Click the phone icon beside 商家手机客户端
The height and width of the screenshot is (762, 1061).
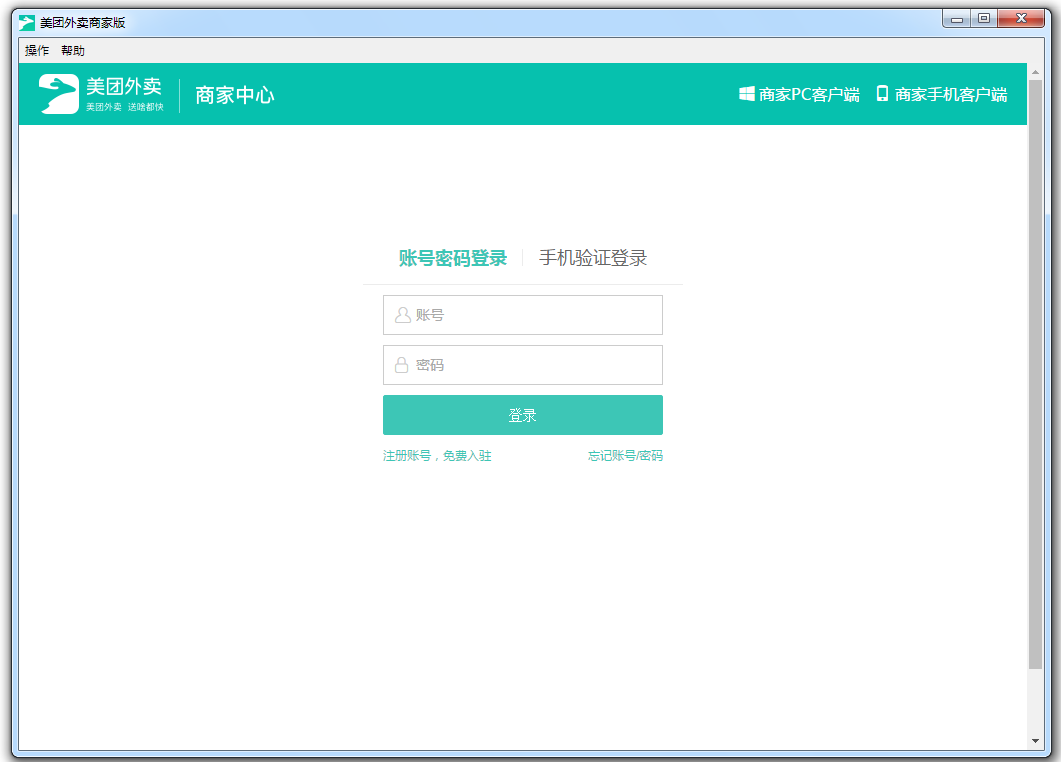click(x=882, y=94)
